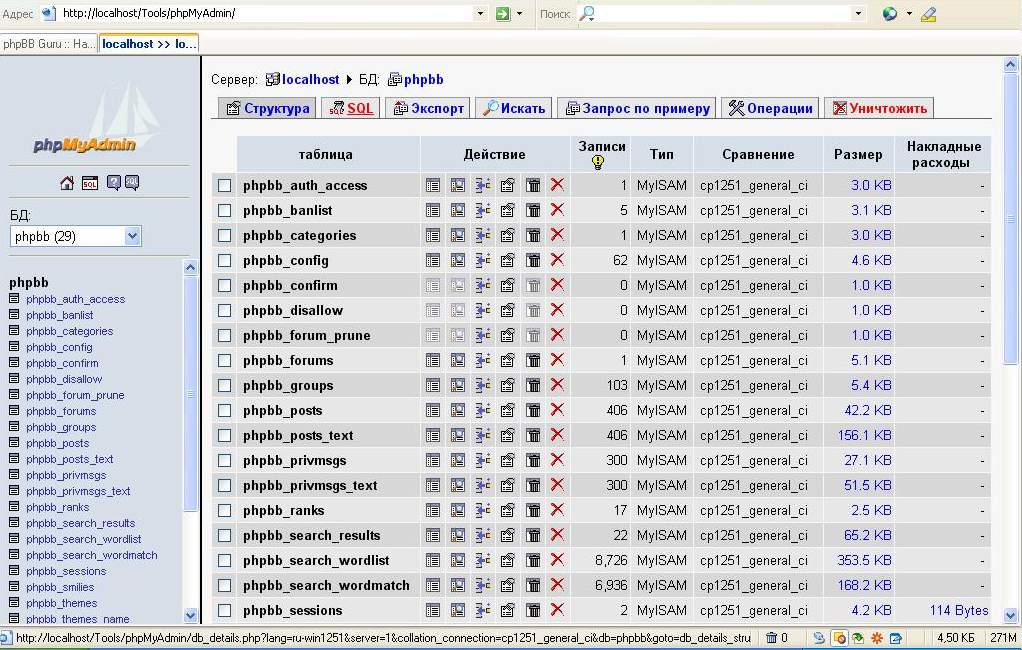Click the 8,726 records value for phpbb_search_wordlist
This screenshot has width=1022, height=650.
point(611,560)
